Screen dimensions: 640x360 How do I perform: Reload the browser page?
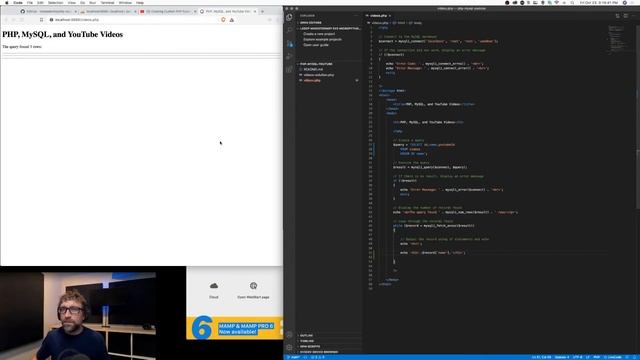(x=22, y=20)
